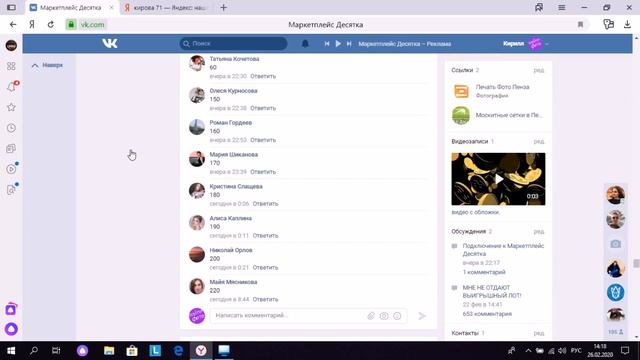
Task: Open Yandex home button in toolbar
Action: tap(32, 24)
